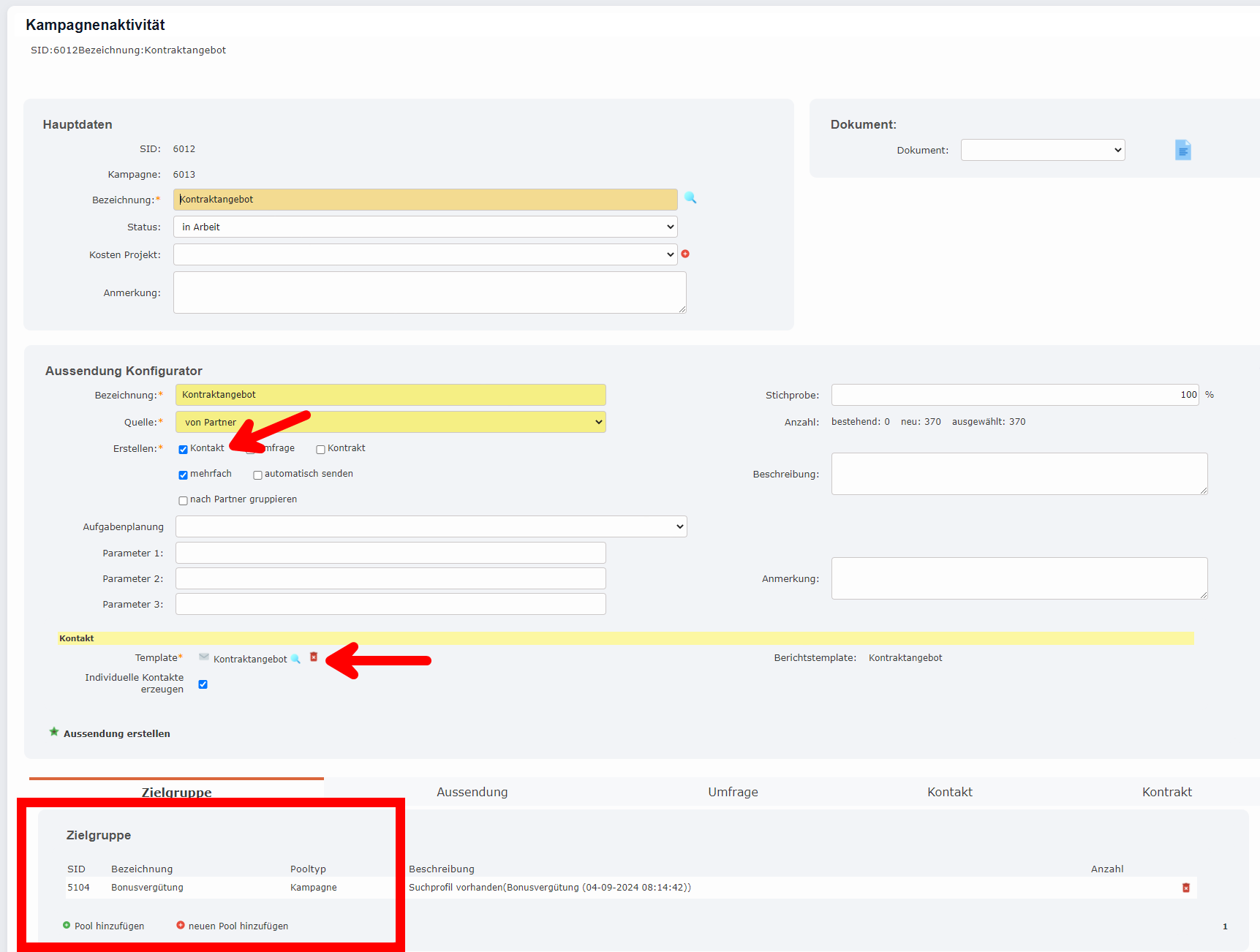Click the neuen Pool hinzufügen link

pyautogui.click(x=238, y=926)
